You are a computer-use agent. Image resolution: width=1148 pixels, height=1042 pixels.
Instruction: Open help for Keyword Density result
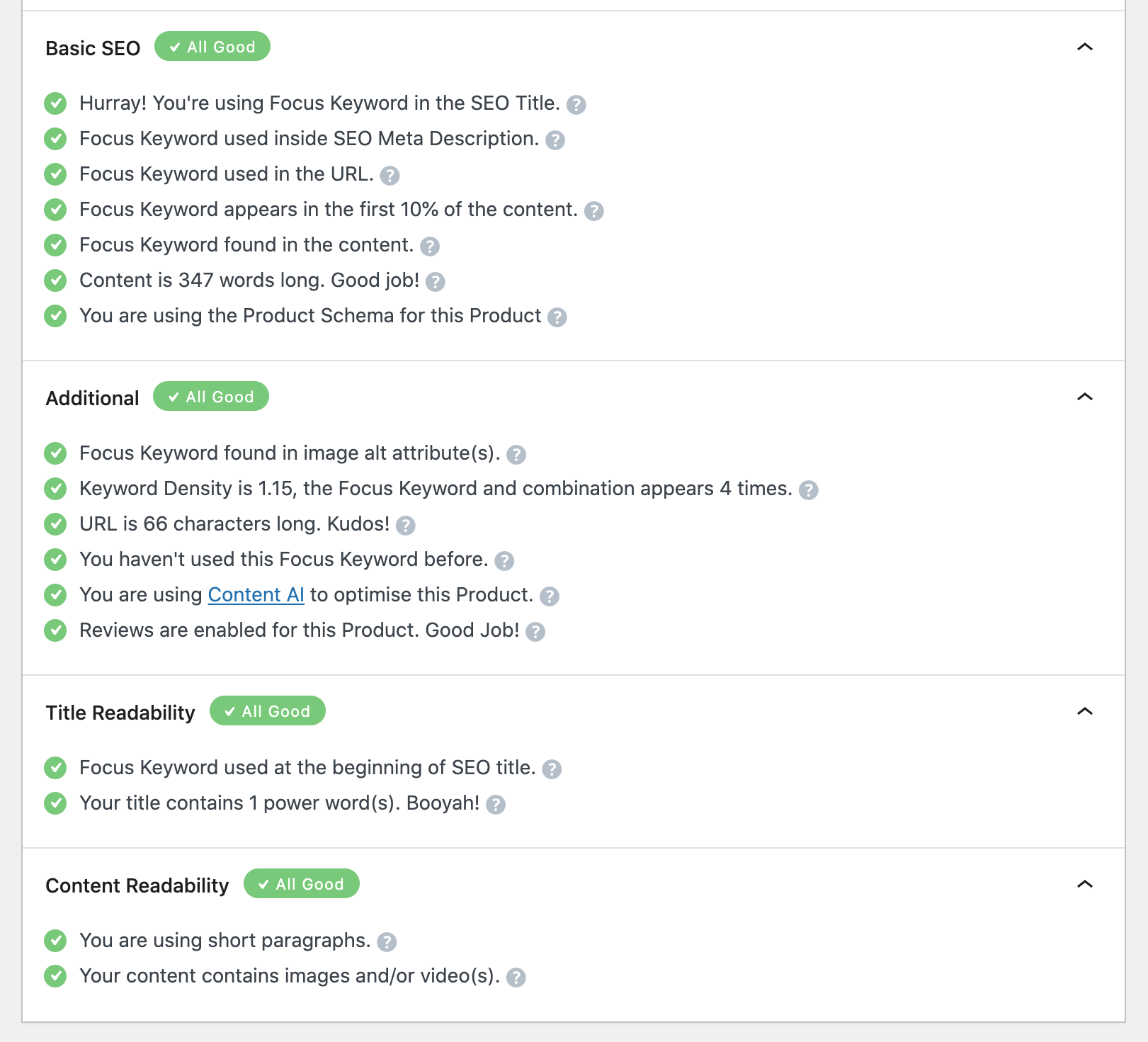[809, 489]
